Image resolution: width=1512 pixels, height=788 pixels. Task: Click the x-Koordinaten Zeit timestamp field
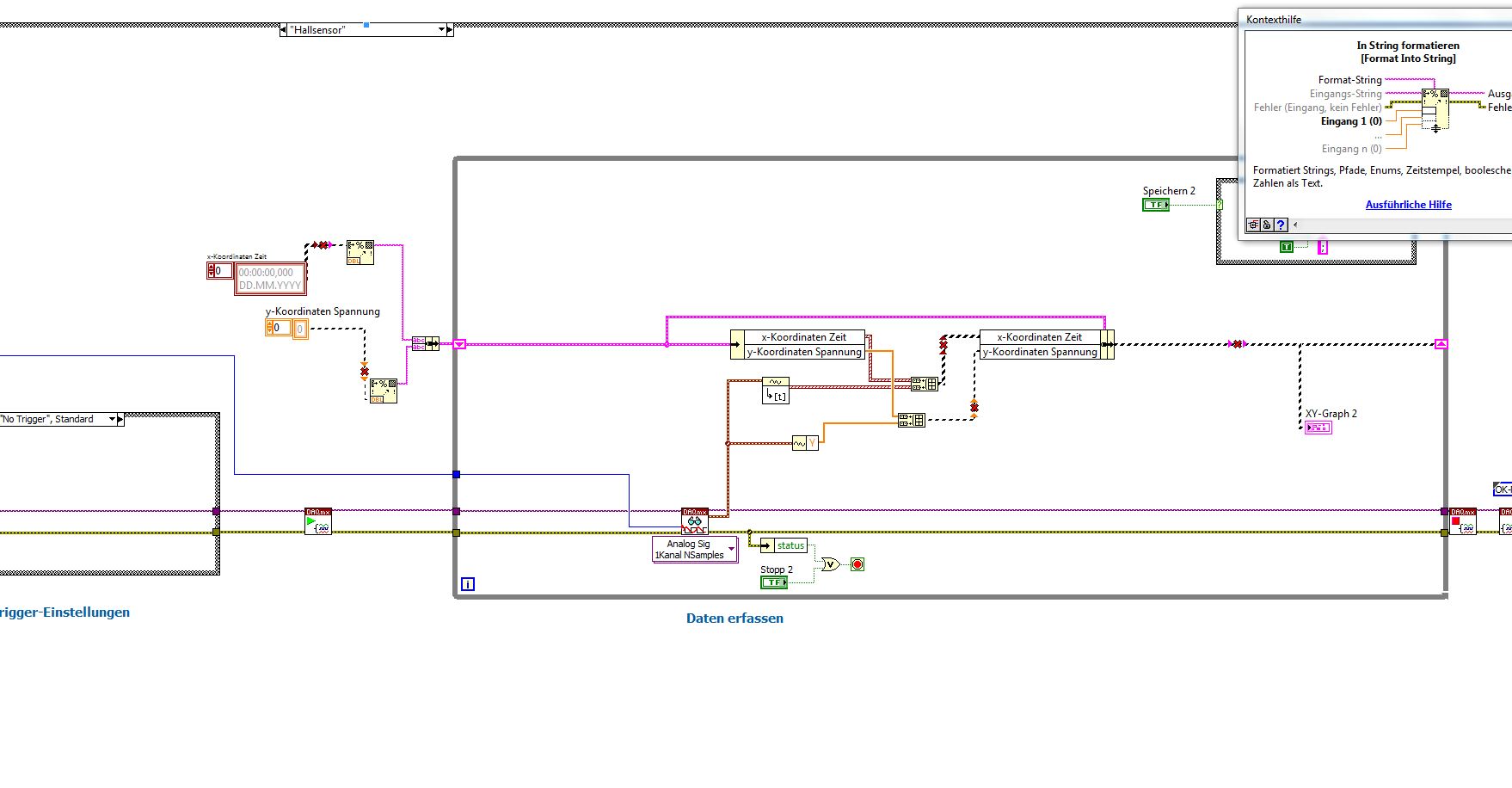coord(270,279)
